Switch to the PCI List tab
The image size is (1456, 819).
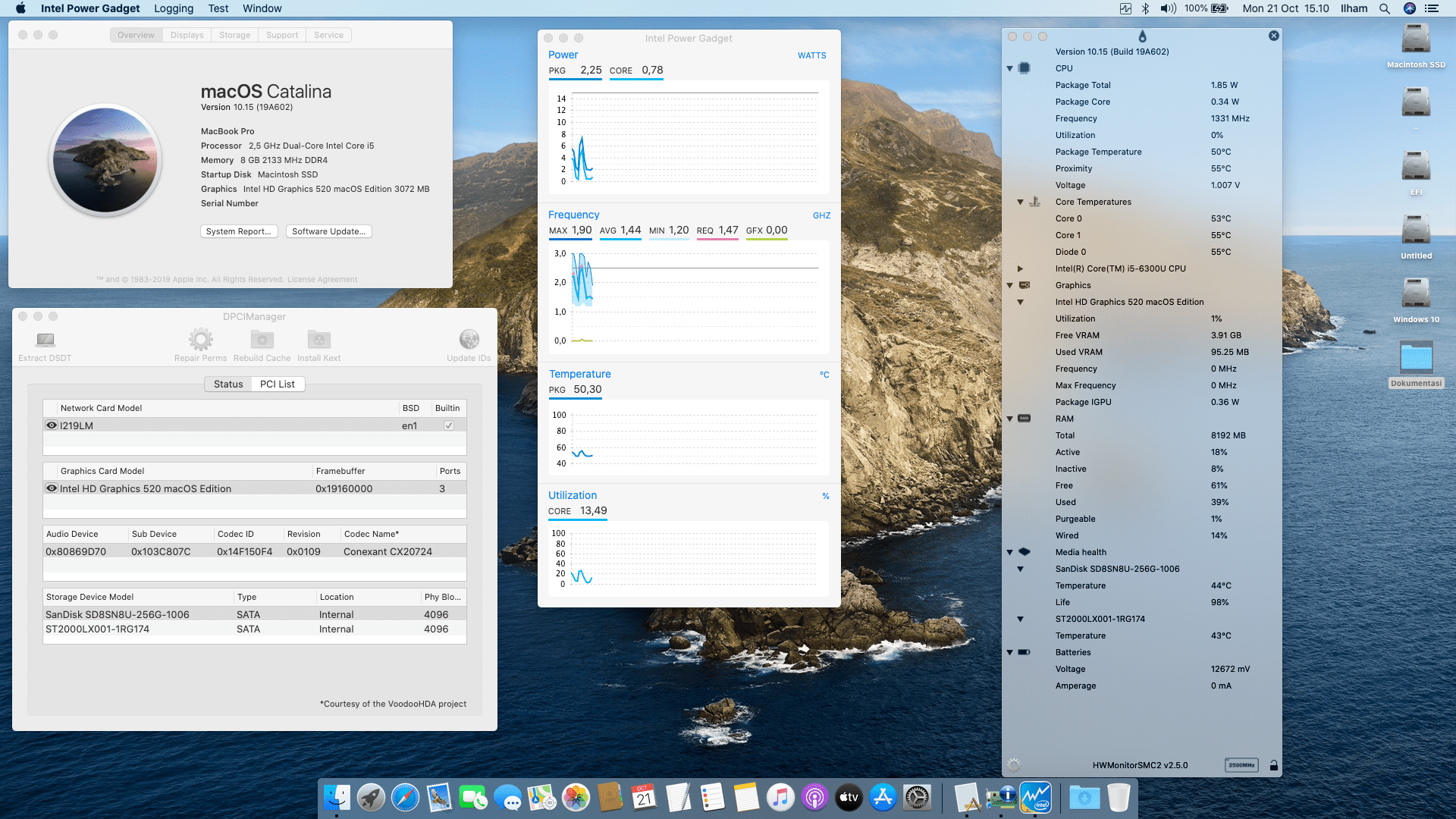[x=278, y=384]
